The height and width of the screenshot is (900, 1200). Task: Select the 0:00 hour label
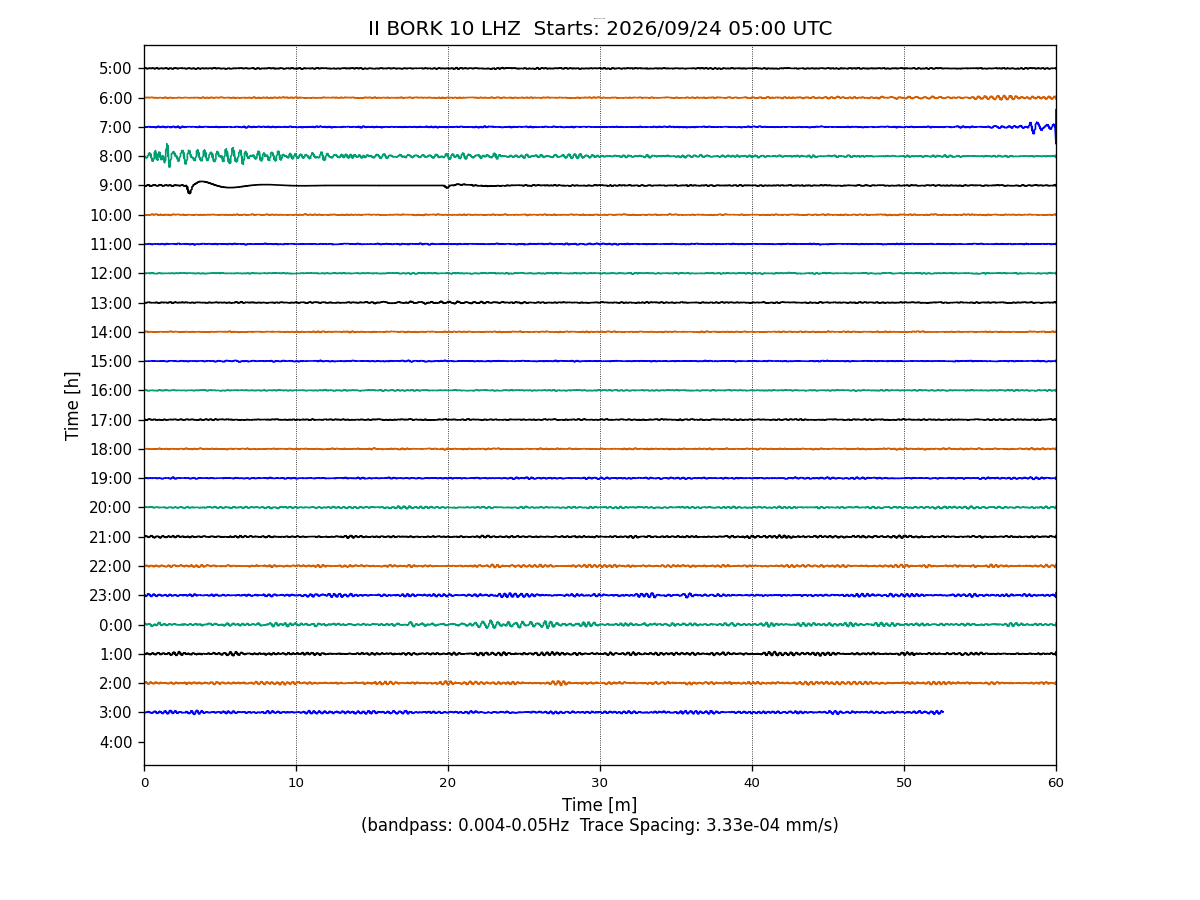click(116, 625)
